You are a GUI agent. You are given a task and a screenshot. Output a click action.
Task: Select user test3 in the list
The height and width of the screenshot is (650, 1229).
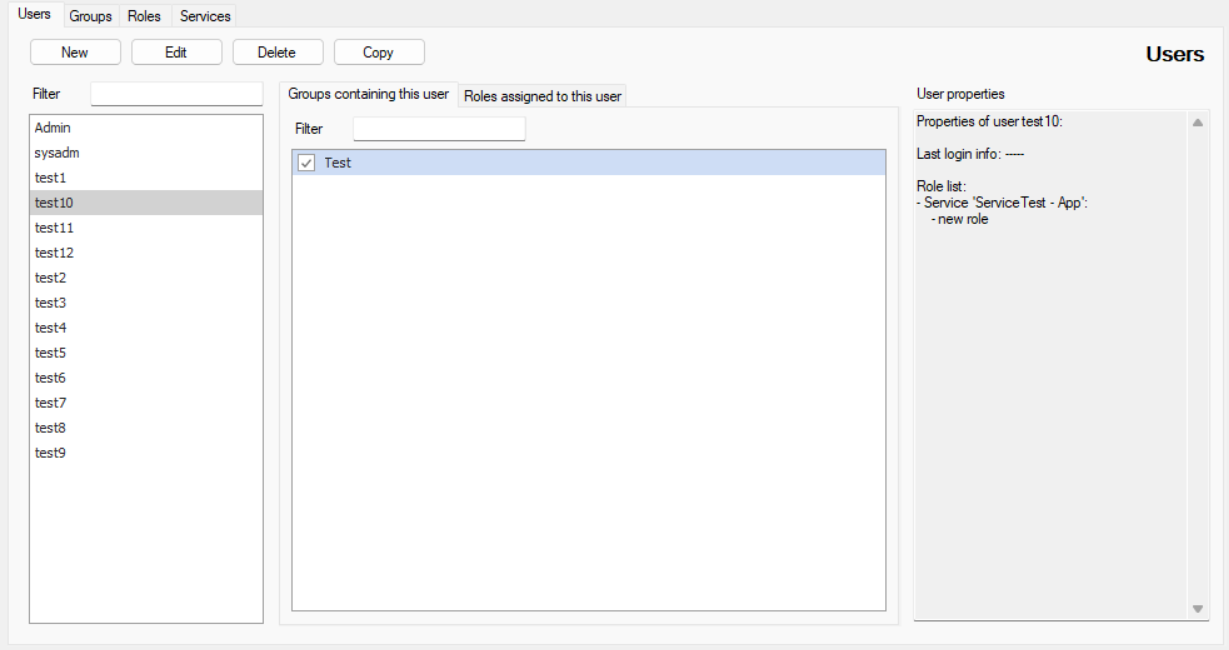(146, 303)
